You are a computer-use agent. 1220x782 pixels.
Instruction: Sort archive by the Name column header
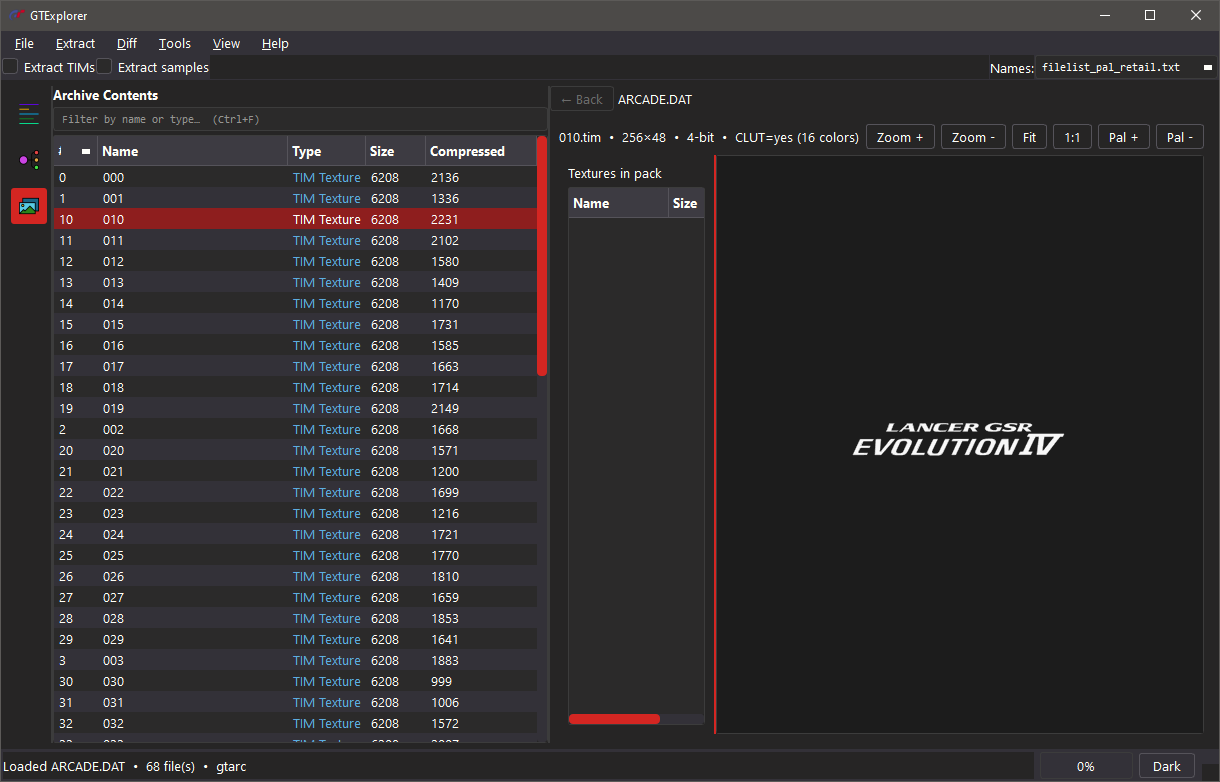(192, 151)
